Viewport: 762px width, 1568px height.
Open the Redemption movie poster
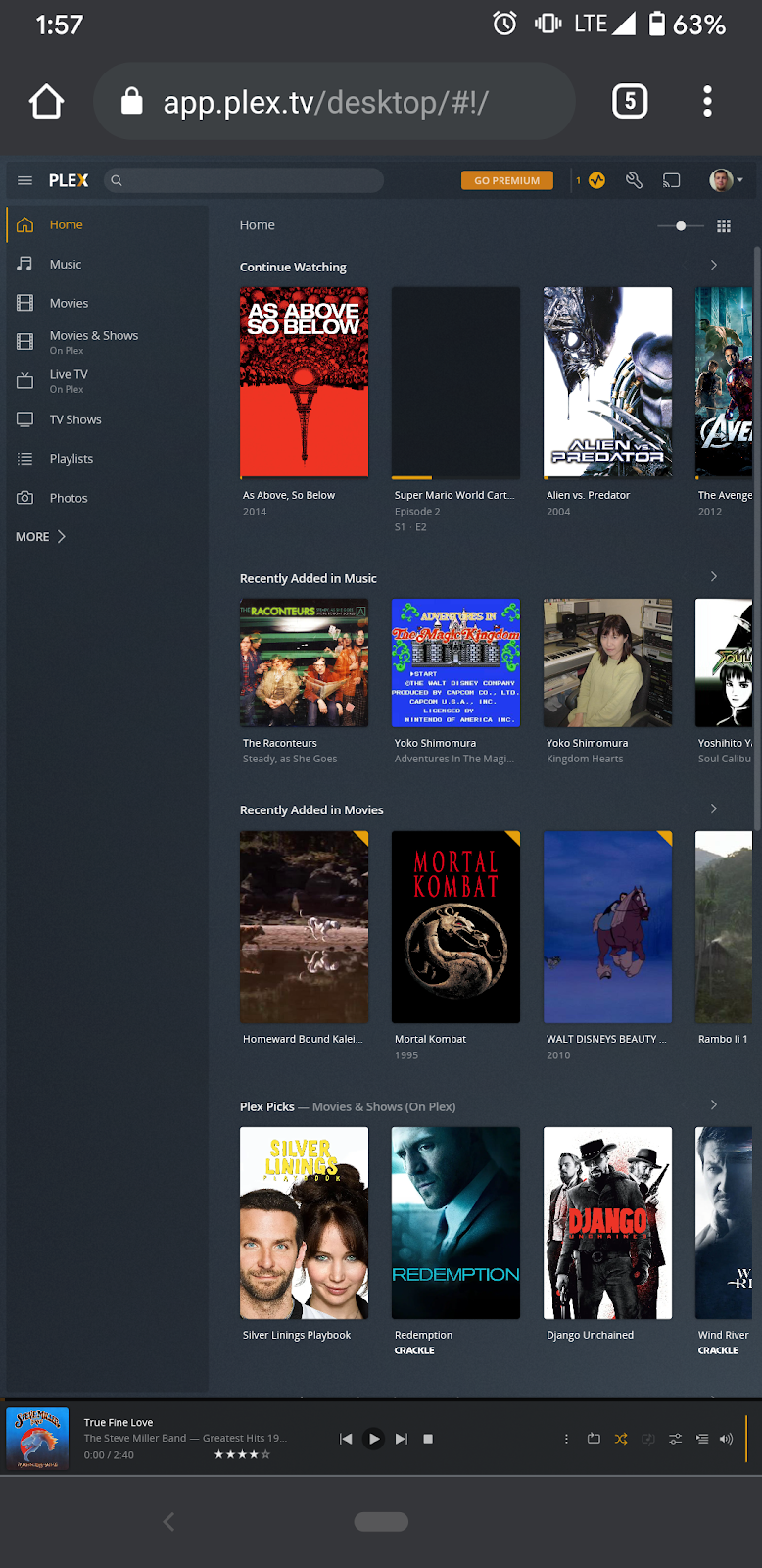(456, 1223)
